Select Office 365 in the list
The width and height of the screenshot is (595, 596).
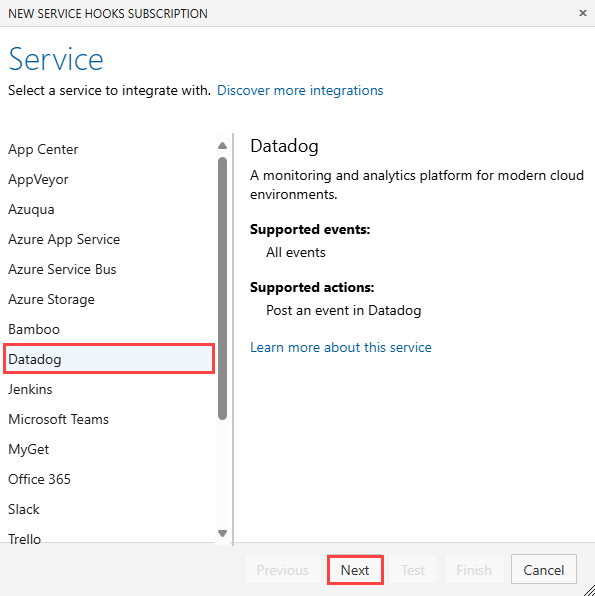pyautogui.click(x=109, y=480)
